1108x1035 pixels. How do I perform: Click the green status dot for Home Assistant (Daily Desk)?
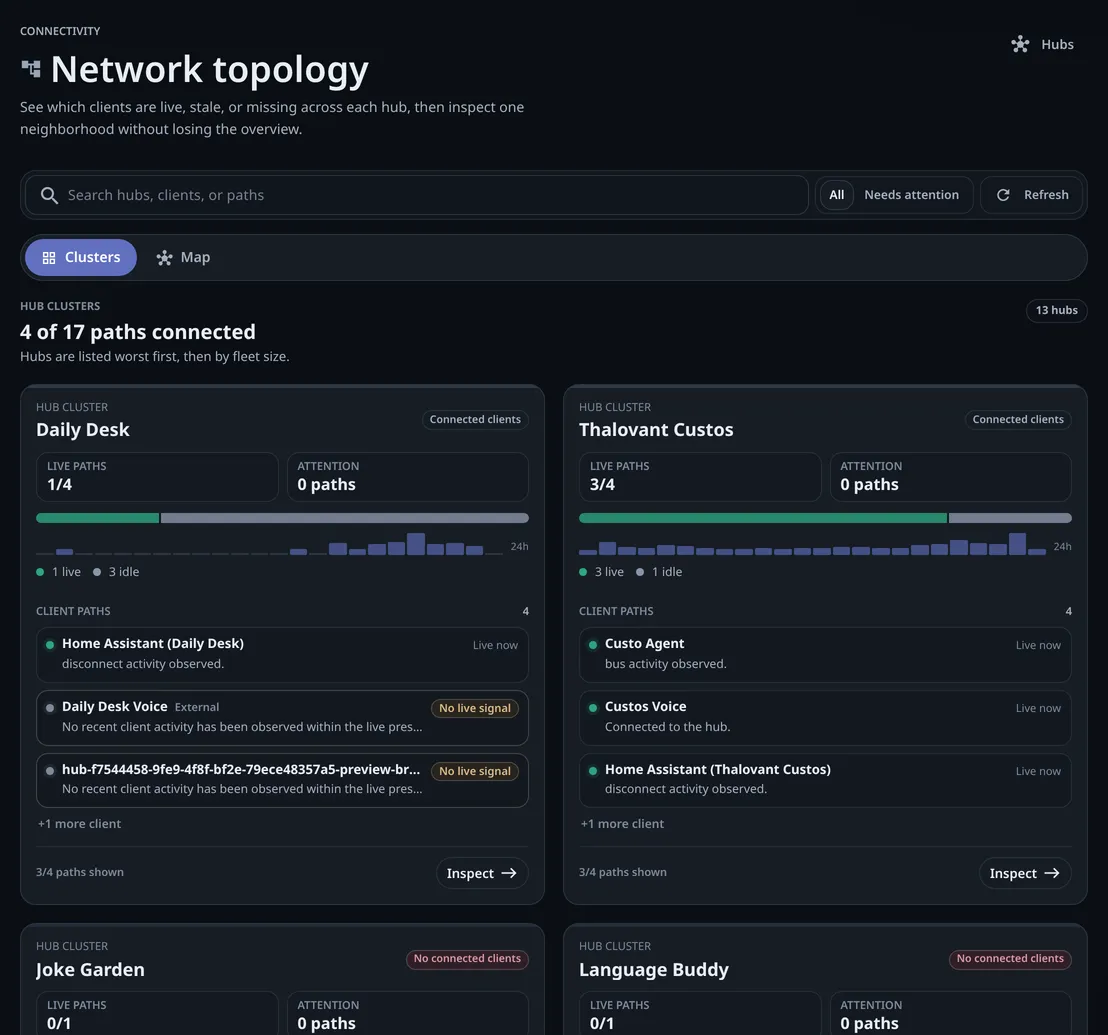click(49, 644)
